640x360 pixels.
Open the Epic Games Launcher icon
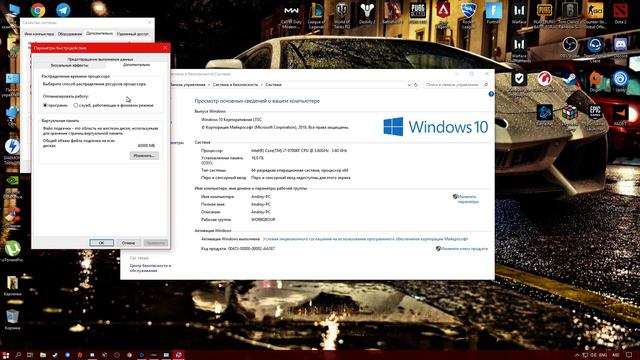tap(595, 115)
